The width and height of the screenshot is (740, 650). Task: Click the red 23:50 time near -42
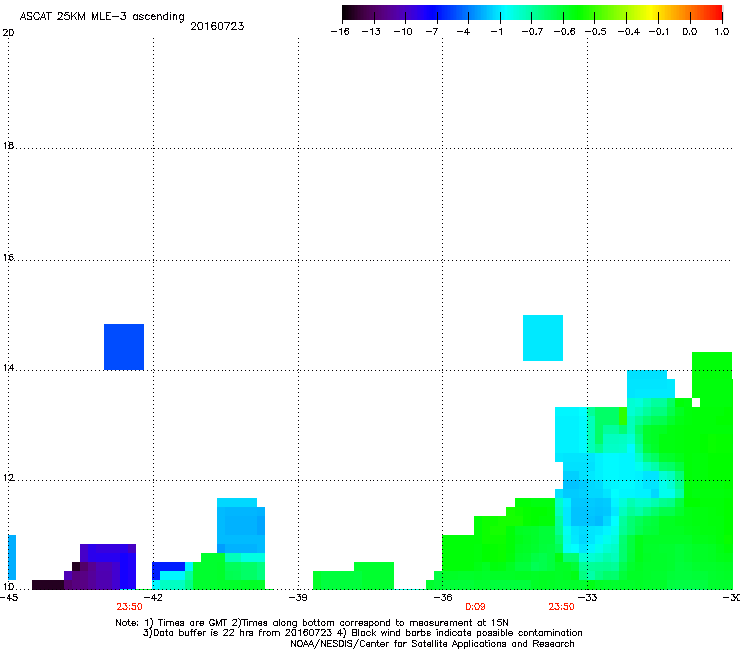[129, 607]
